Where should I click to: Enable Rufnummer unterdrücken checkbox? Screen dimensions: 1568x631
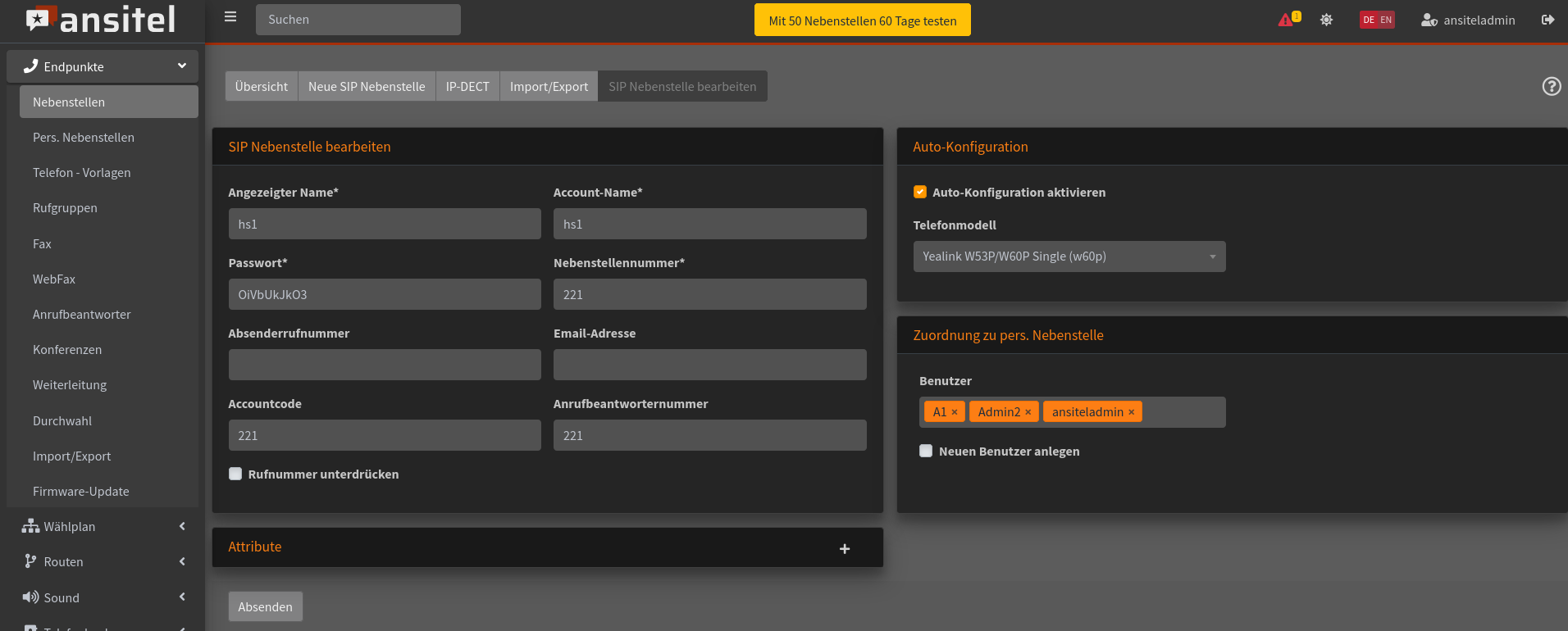click(235, 474)
